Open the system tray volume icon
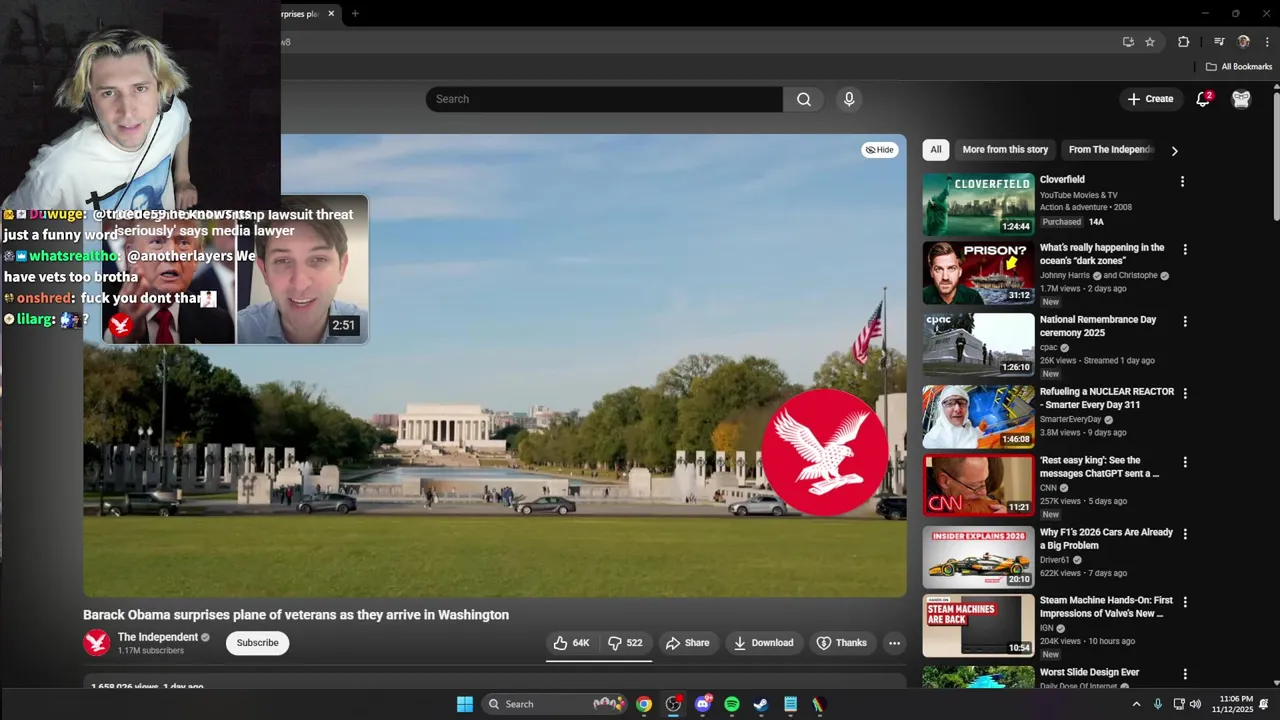The height and width of the screenshot is (720, 1280). 1195,704
